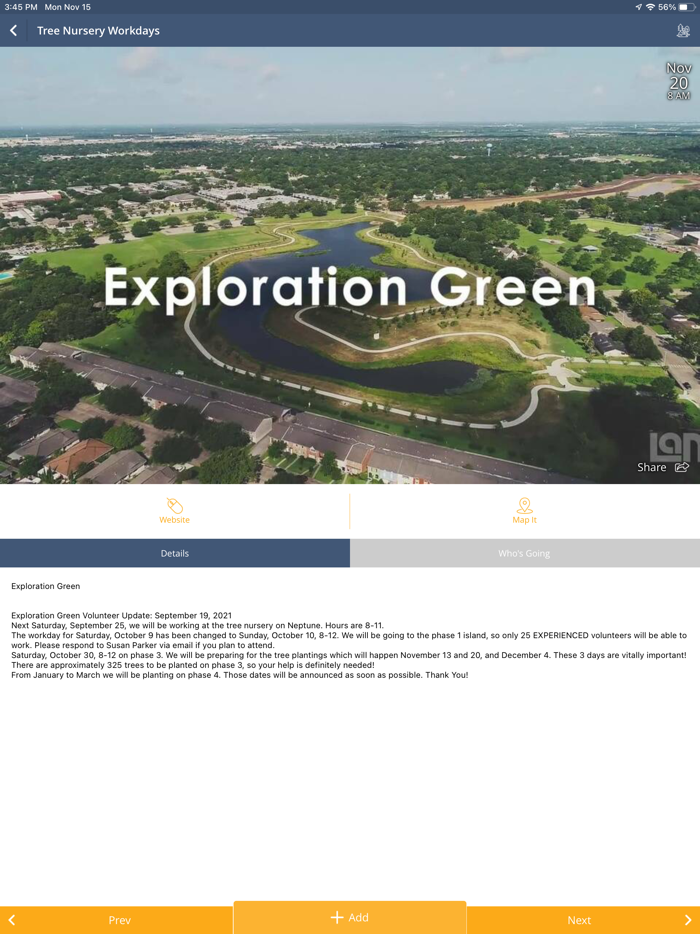Switch to the Who's Going tab
This screenshot has width=700, height=934.
[x=524, y=553]
